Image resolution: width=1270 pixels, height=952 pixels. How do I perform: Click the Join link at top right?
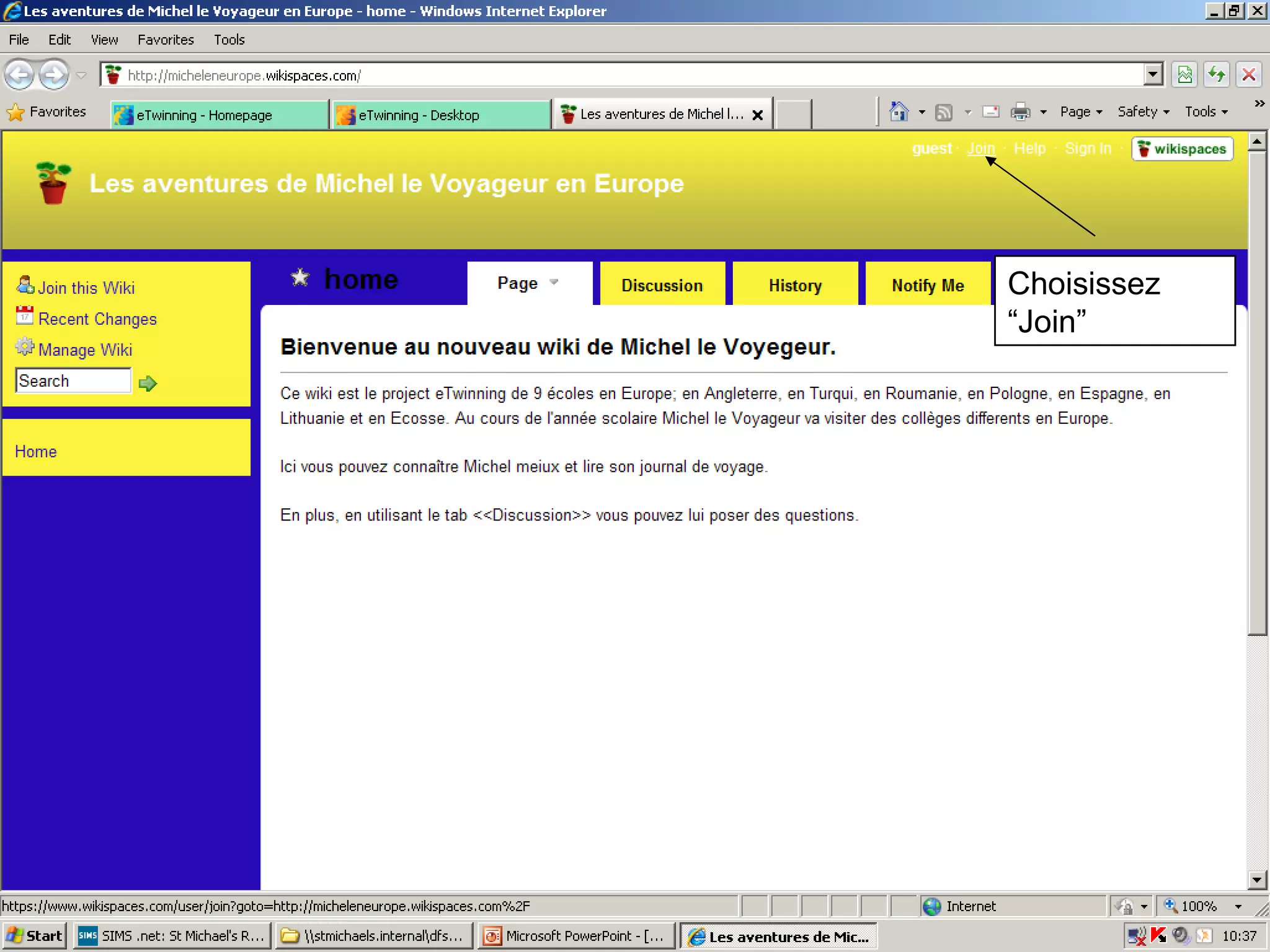tap(980, 149)
